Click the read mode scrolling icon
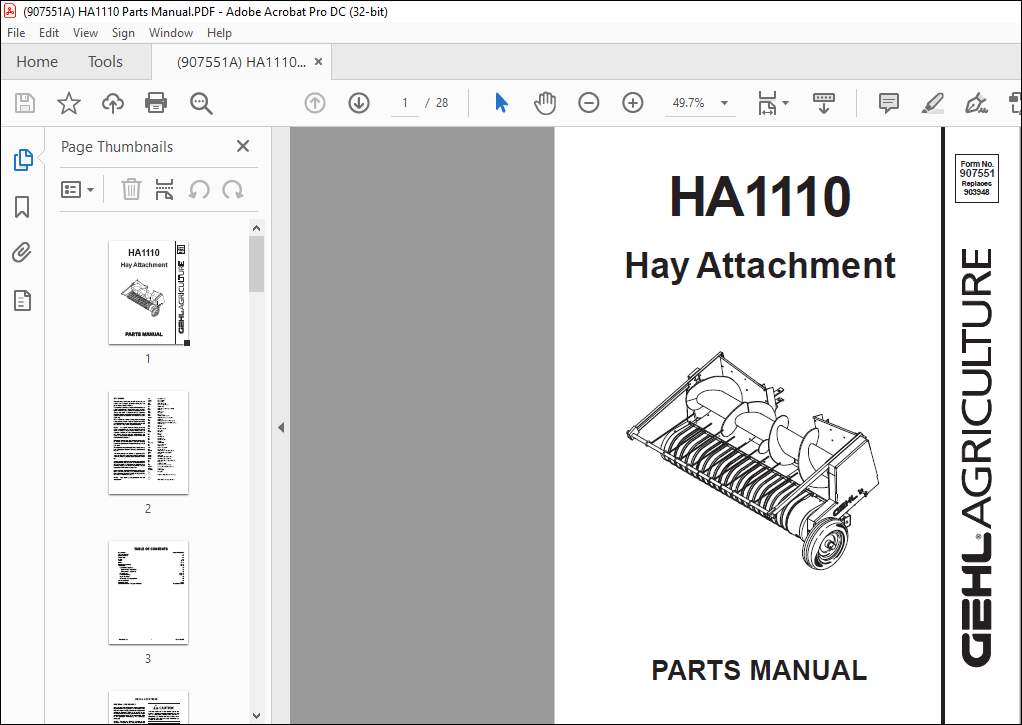Screen dimensions: 1022x725 824,103
